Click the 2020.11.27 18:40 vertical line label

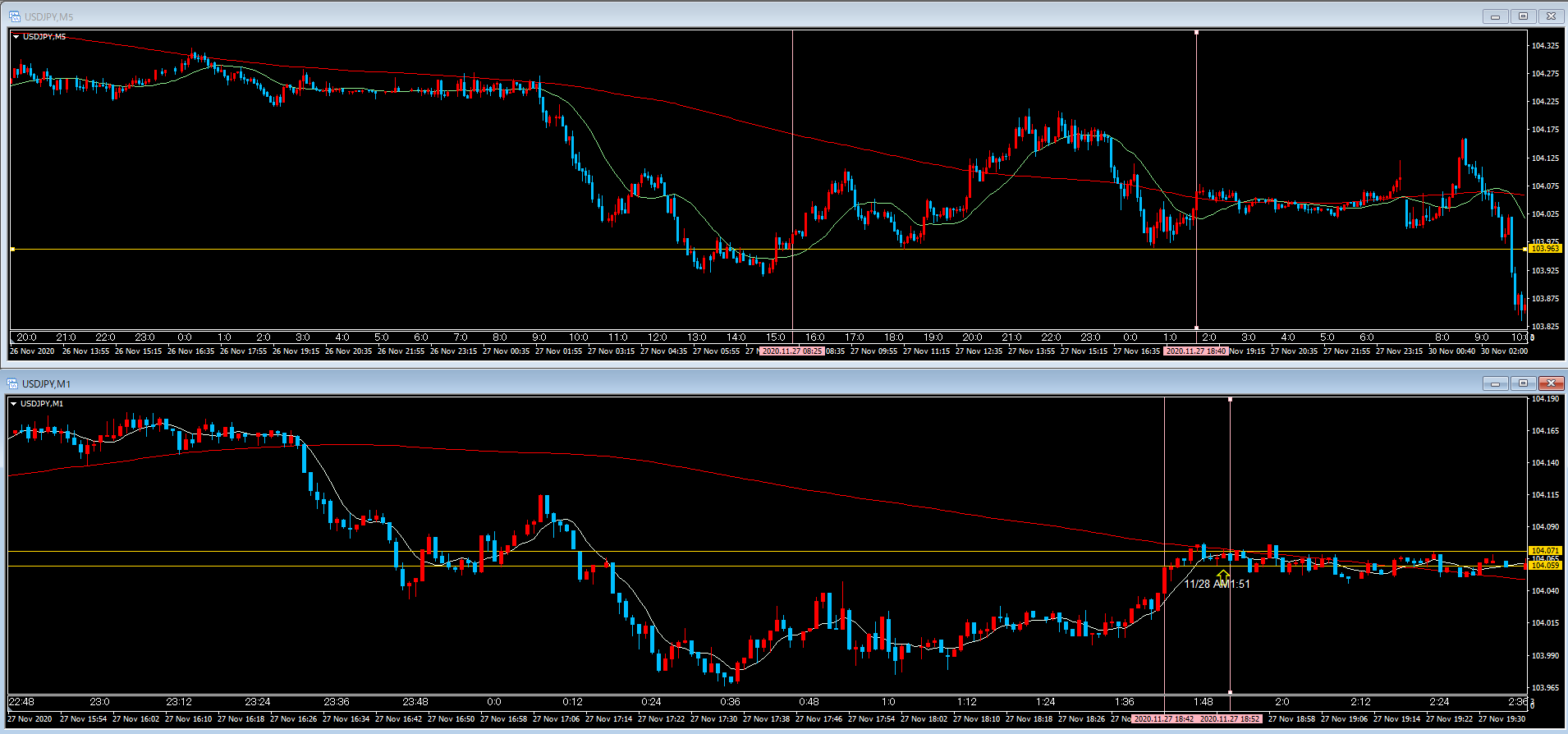click(x=1195, y=351)
